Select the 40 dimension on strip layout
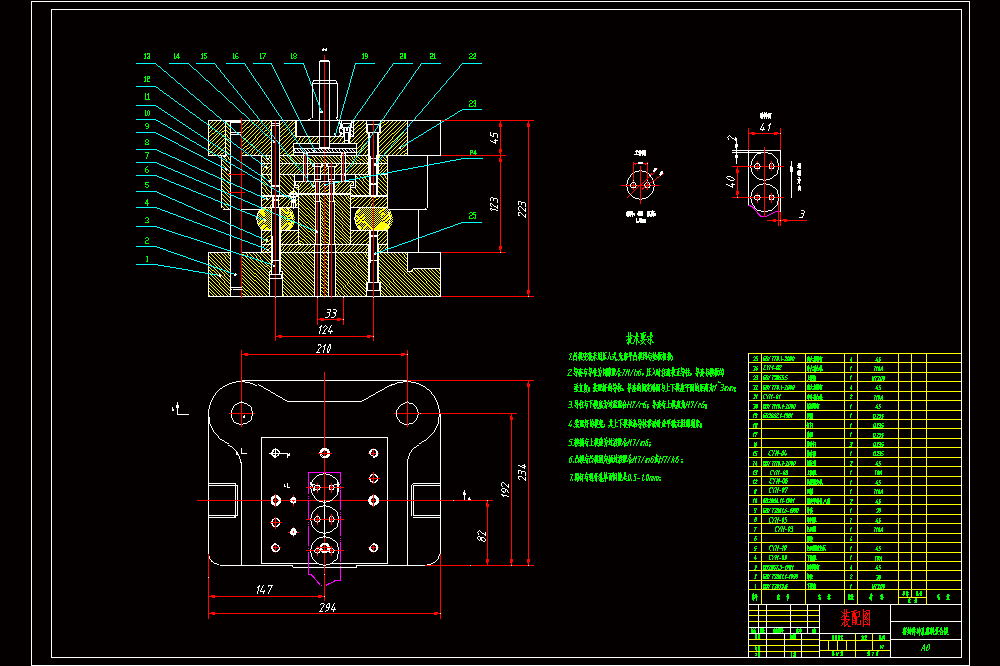Image resolution: width=1000 pixels, height=666 pixels. pyautogui.click(x=731, y=182)
